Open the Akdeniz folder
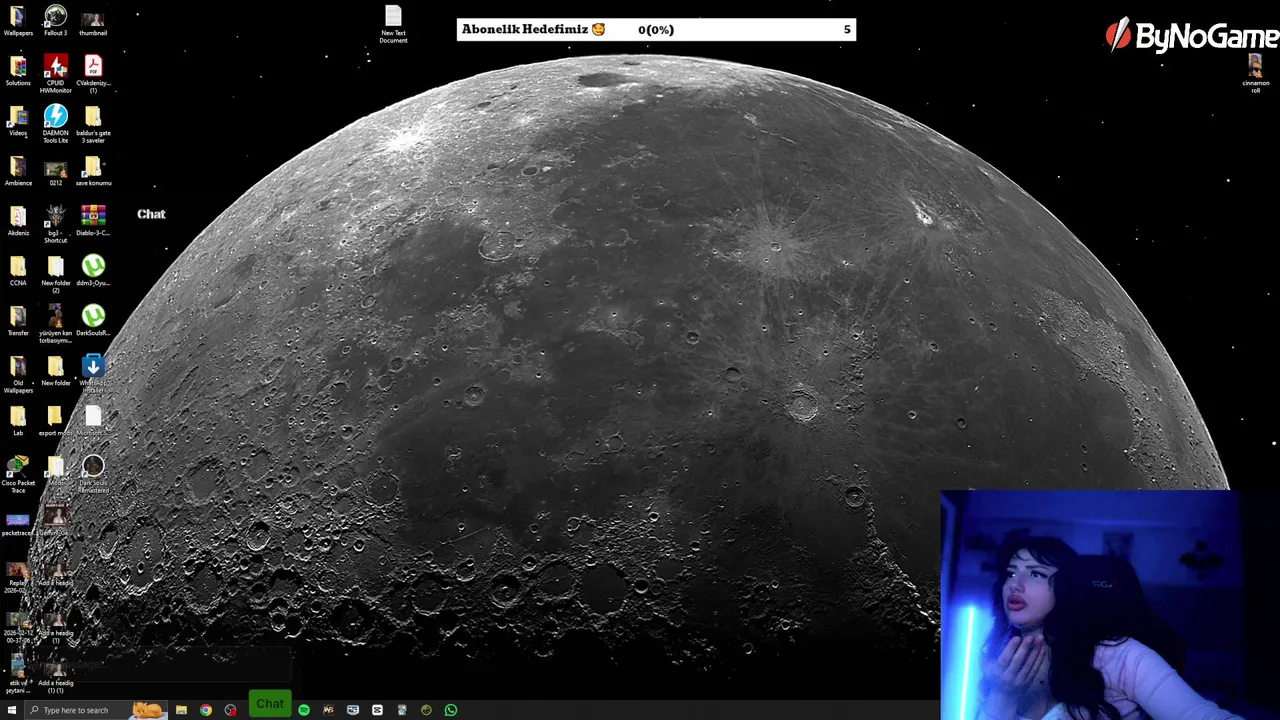Viewport: 1280px width, 720px height. coord(18,221)
